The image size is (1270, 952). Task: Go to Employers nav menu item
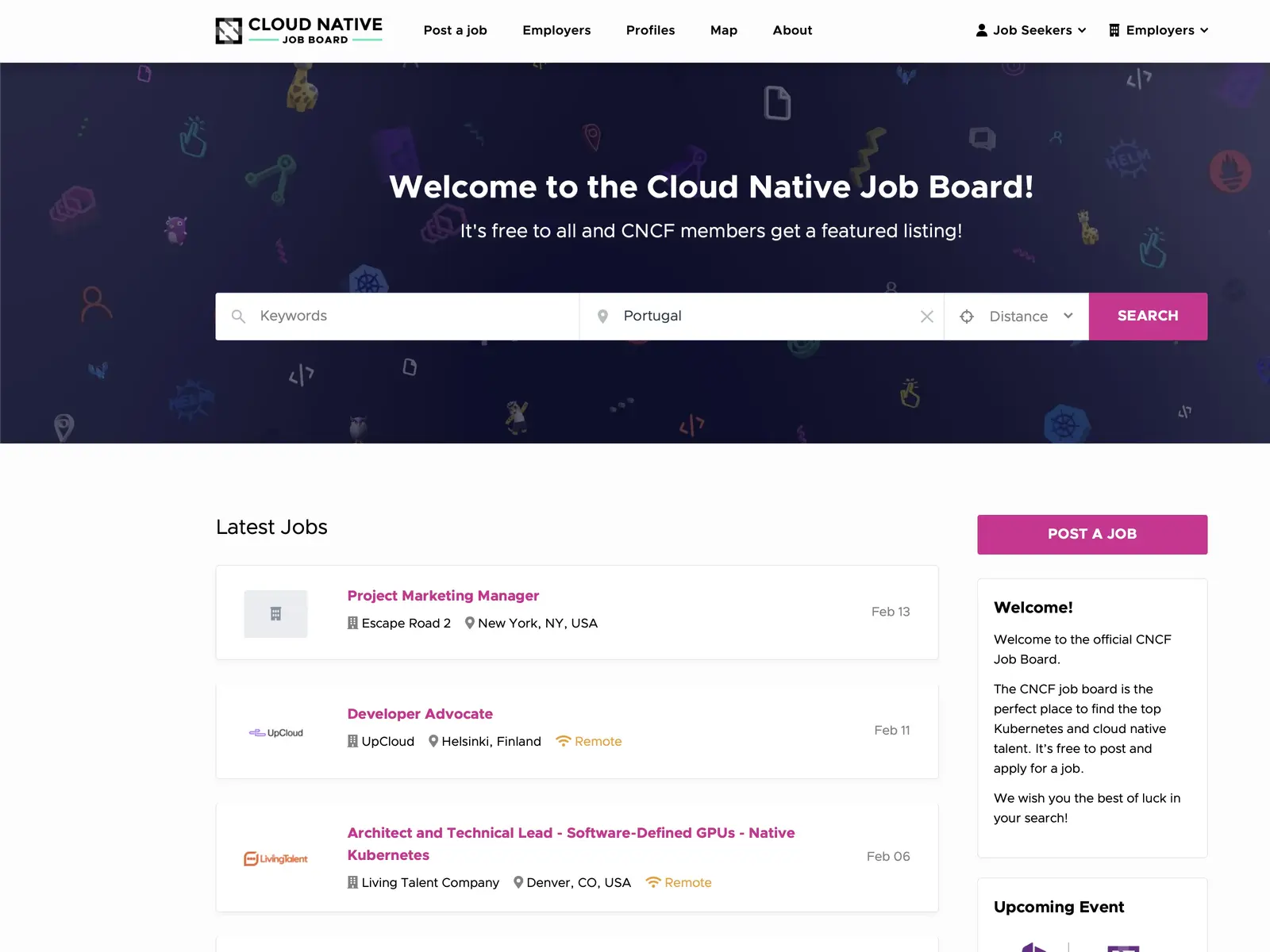[556, 30]
